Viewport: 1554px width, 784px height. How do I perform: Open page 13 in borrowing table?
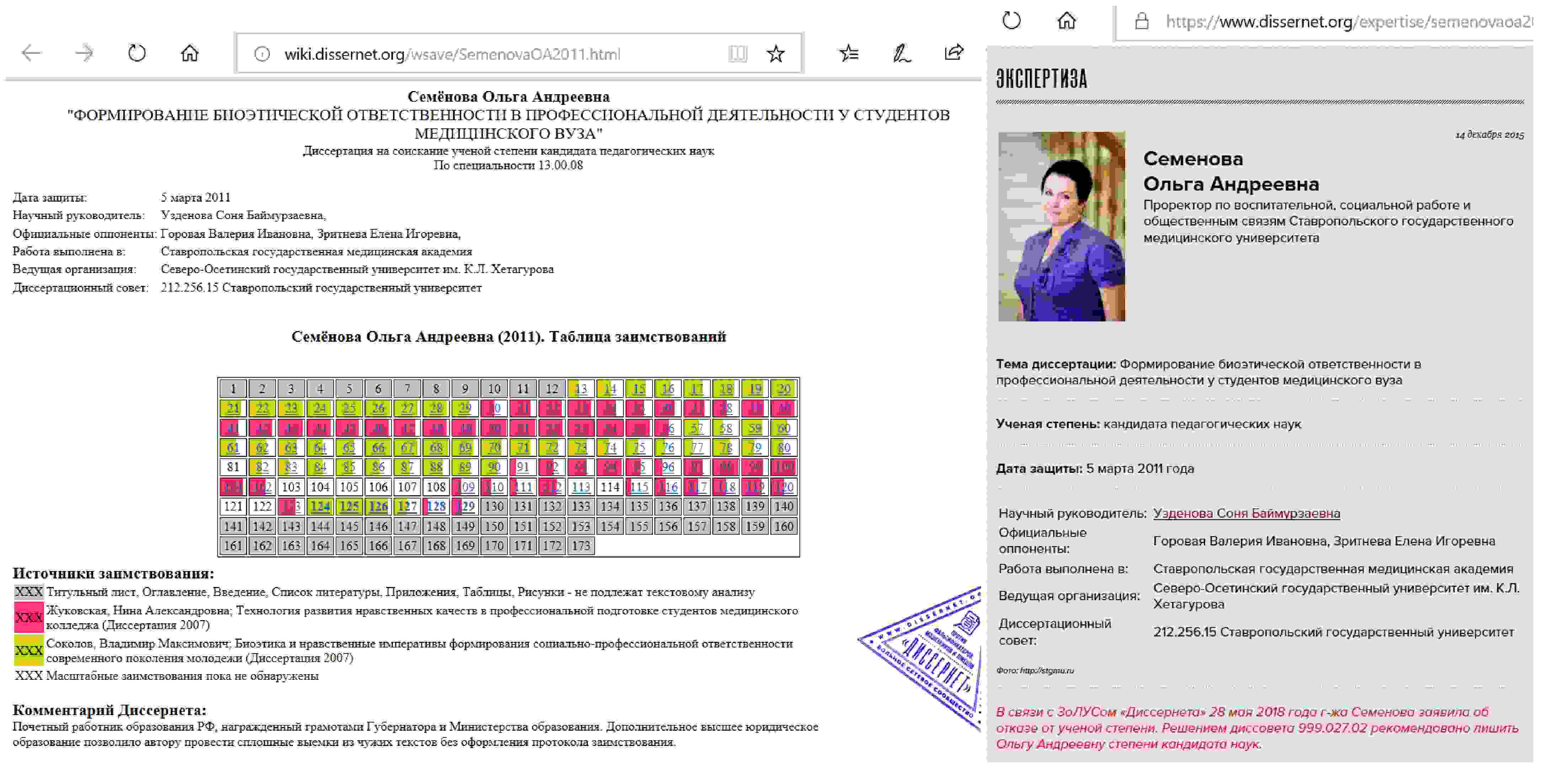[x=580, y=389]
